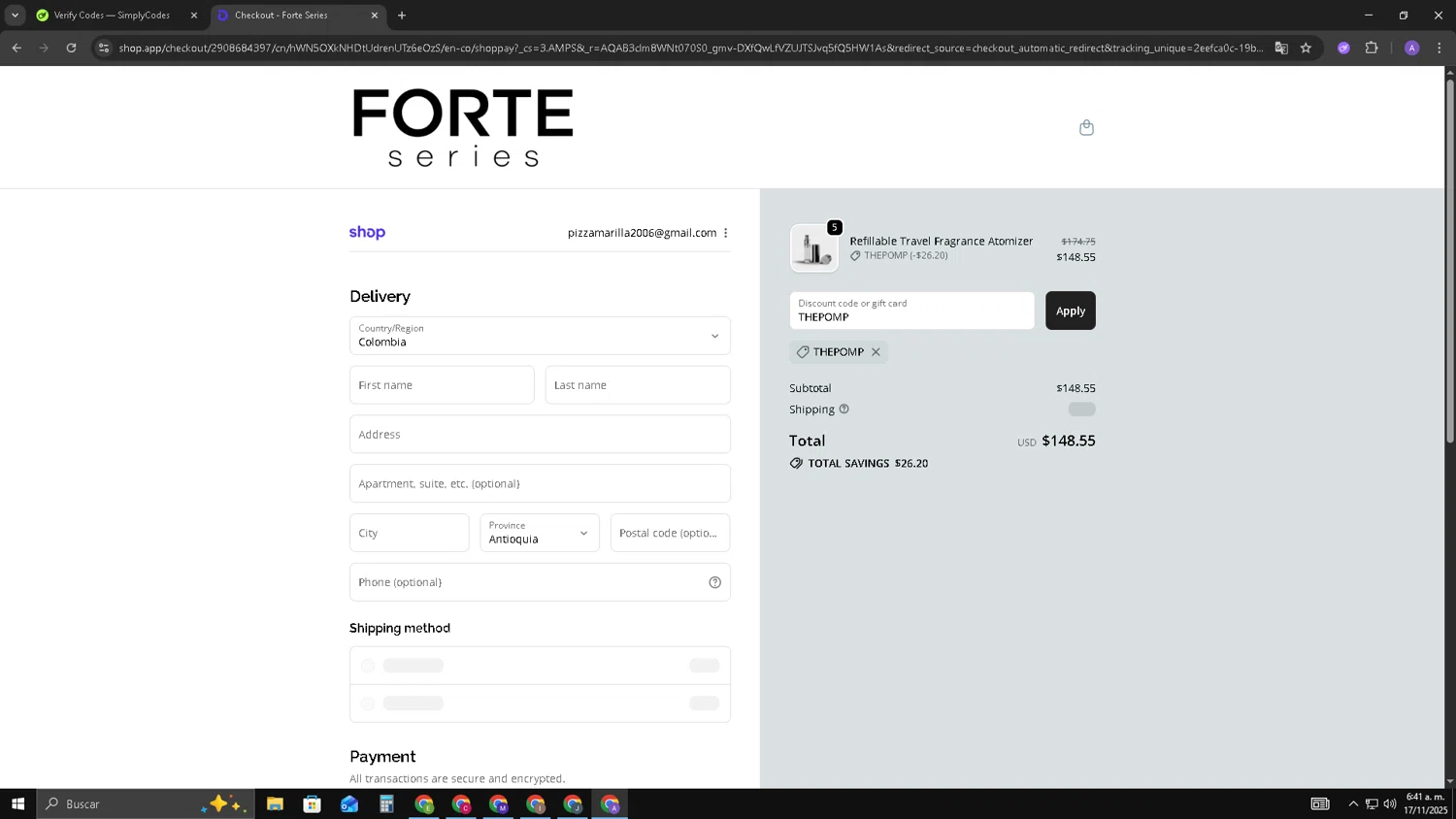Open the tab search dropdown arrow
The image size is (1456, 819).
click(x=15, y=15)
